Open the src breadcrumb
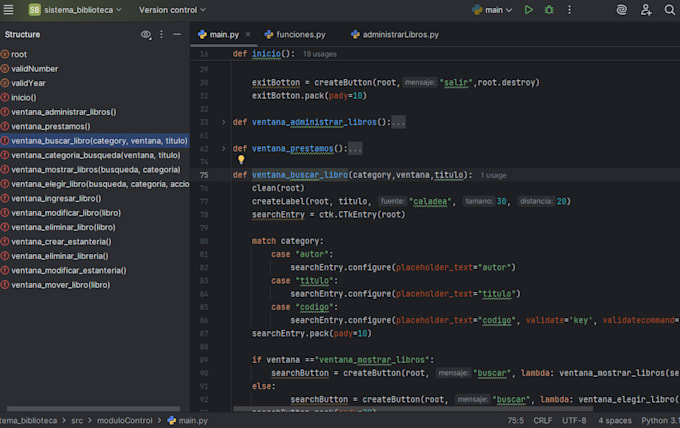680x428 pixels. (77, 420)
